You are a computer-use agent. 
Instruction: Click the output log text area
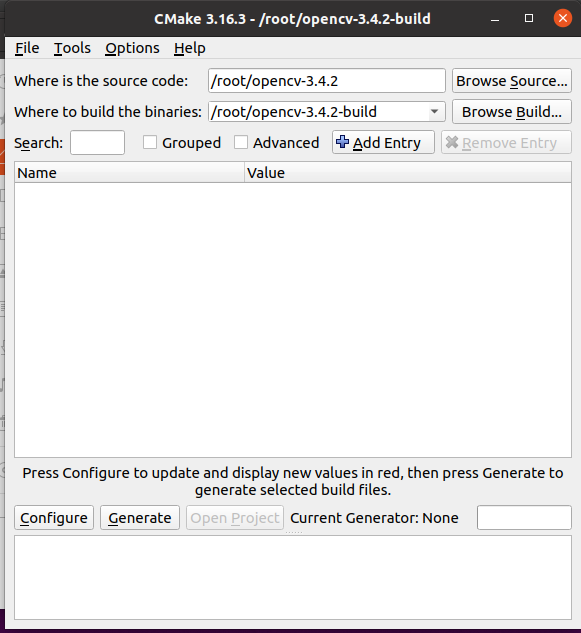point(293,577)
